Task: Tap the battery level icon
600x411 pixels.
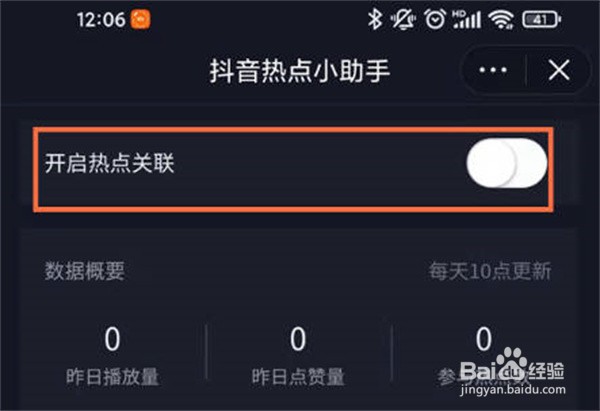Action: point(542,19)
